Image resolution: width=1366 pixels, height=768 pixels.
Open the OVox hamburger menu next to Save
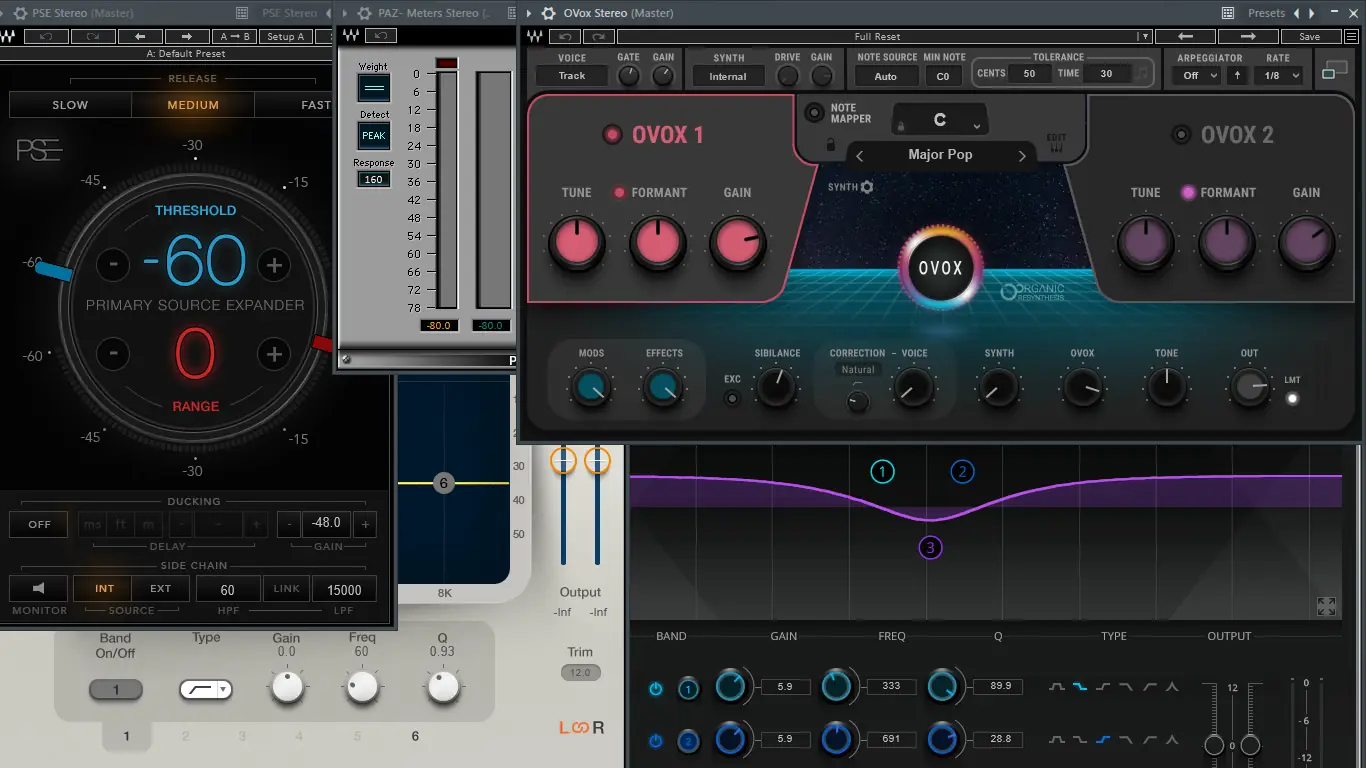click(1353, 36)
